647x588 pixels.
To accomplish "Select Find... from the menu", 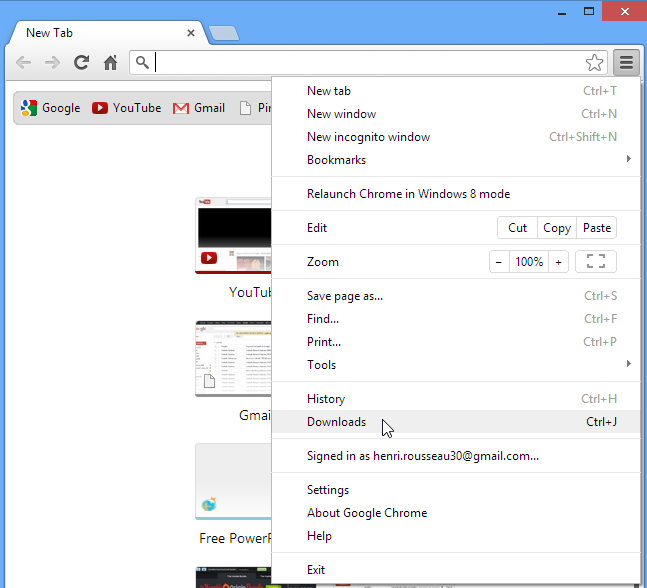I will coord(456,319).
